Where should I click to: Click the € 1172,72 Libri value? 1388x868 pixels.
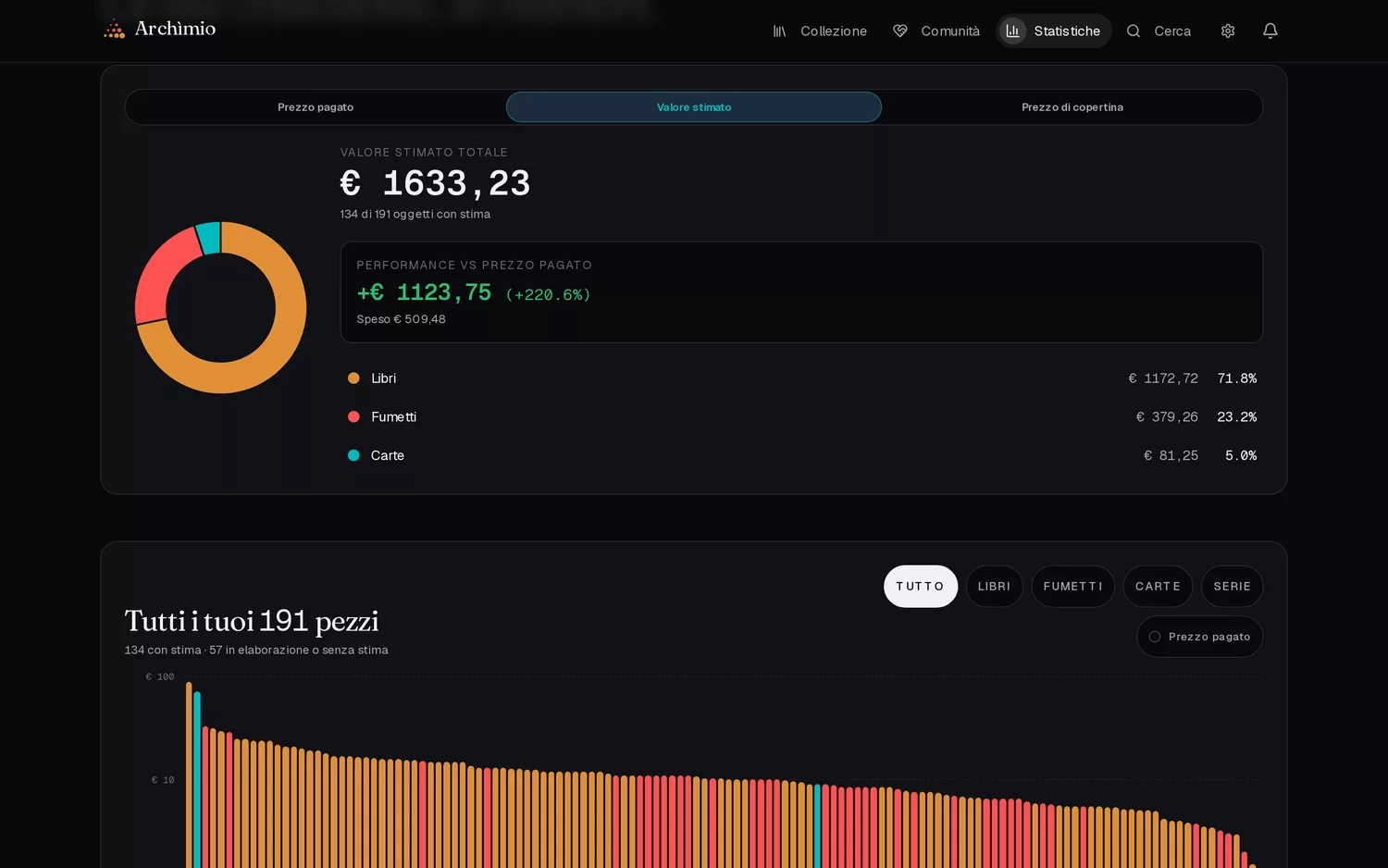1163,378
